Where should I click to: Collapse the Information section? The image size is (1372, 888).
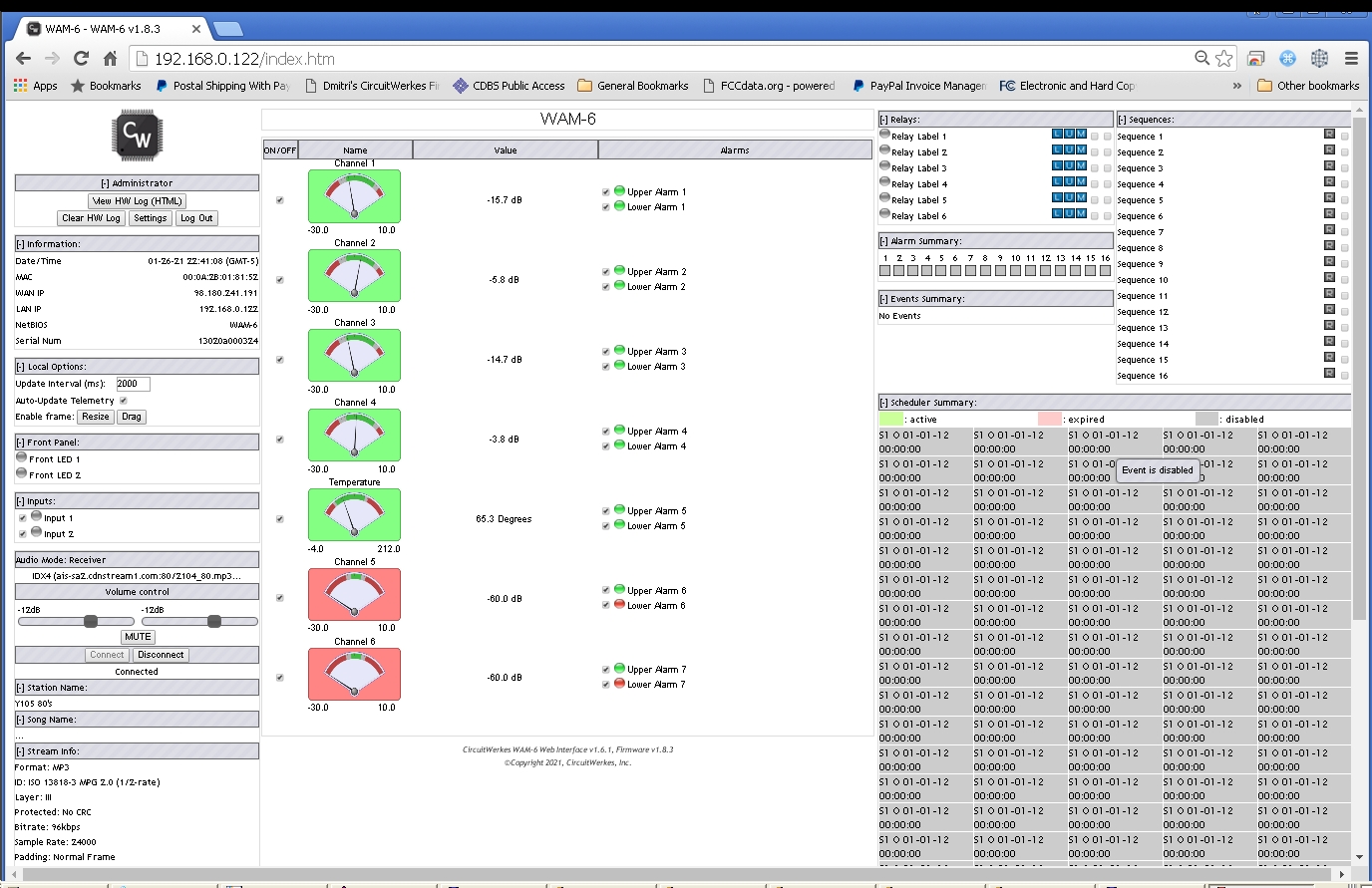click(x=20, y=244)
